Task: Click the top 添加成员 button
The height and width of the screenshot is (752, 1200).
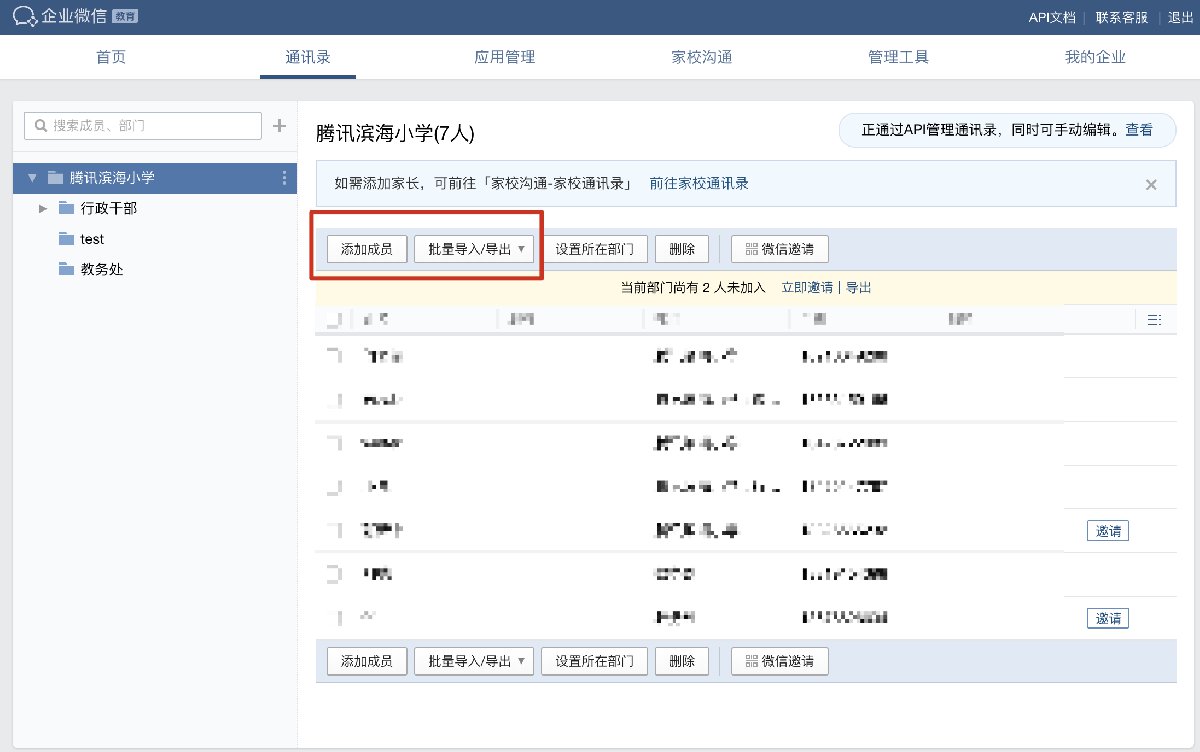Action: click(366, 249)
